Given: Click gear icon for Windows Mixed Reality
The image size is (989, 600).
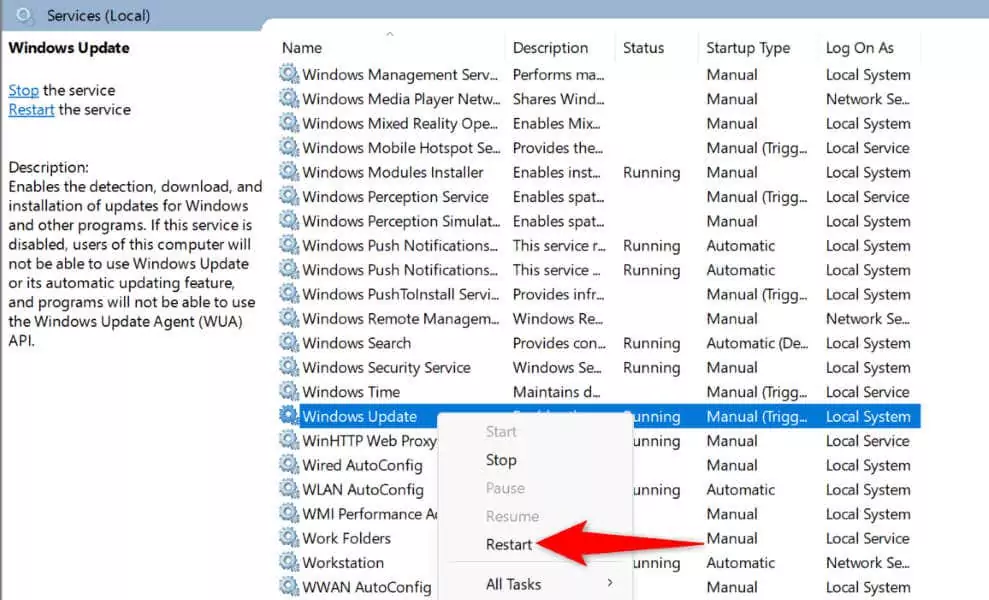Looking at the screenshot, I should click(x=289, y=123).
